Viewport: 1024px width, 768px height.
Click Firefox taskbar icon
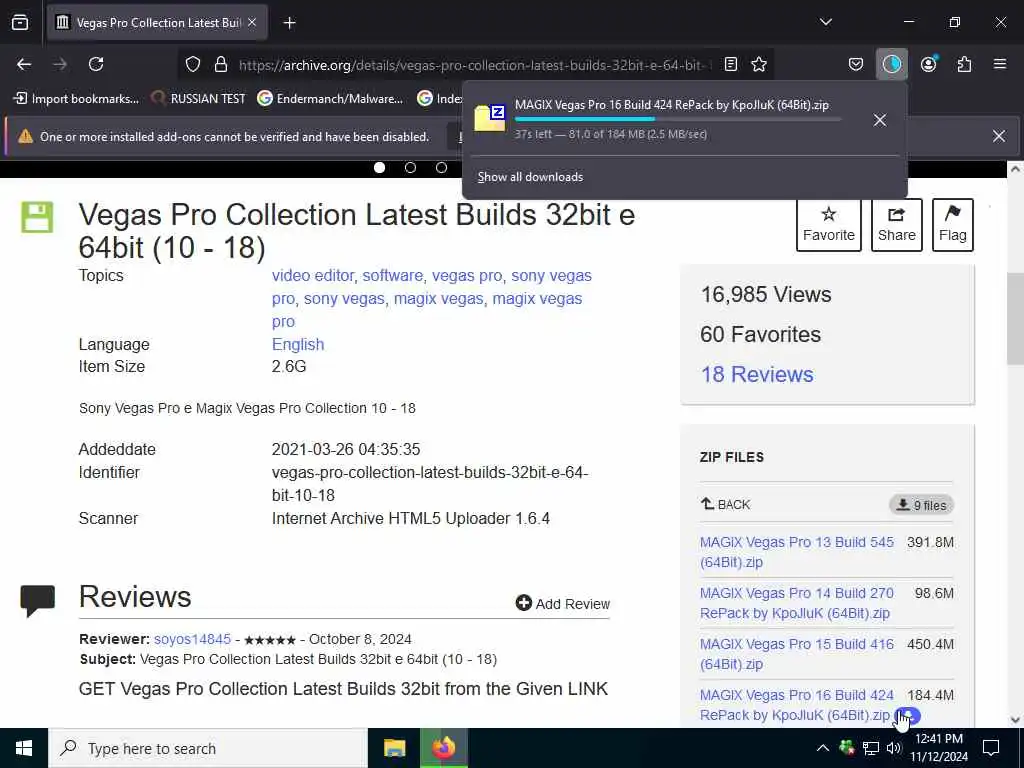(x=444, y=748)
